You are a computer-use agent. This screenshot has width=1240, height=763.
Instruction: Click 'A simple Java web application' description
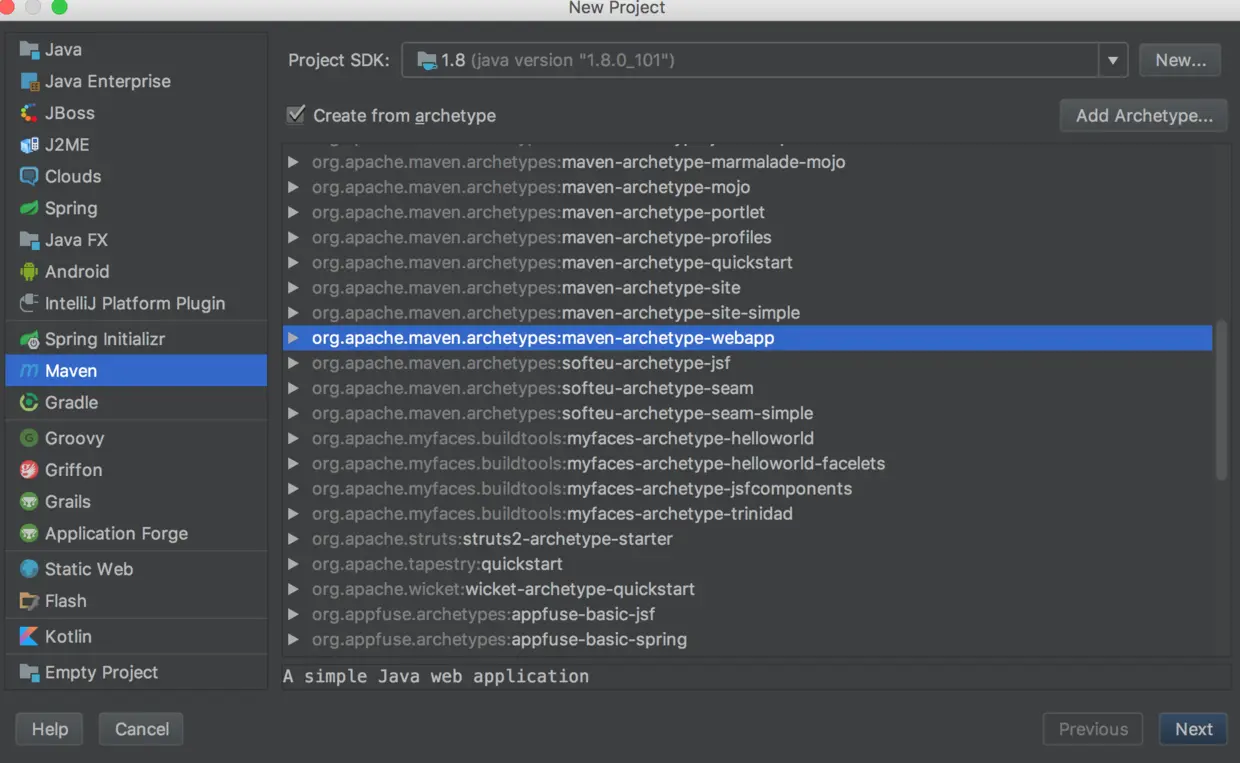[x=436, y=676]
